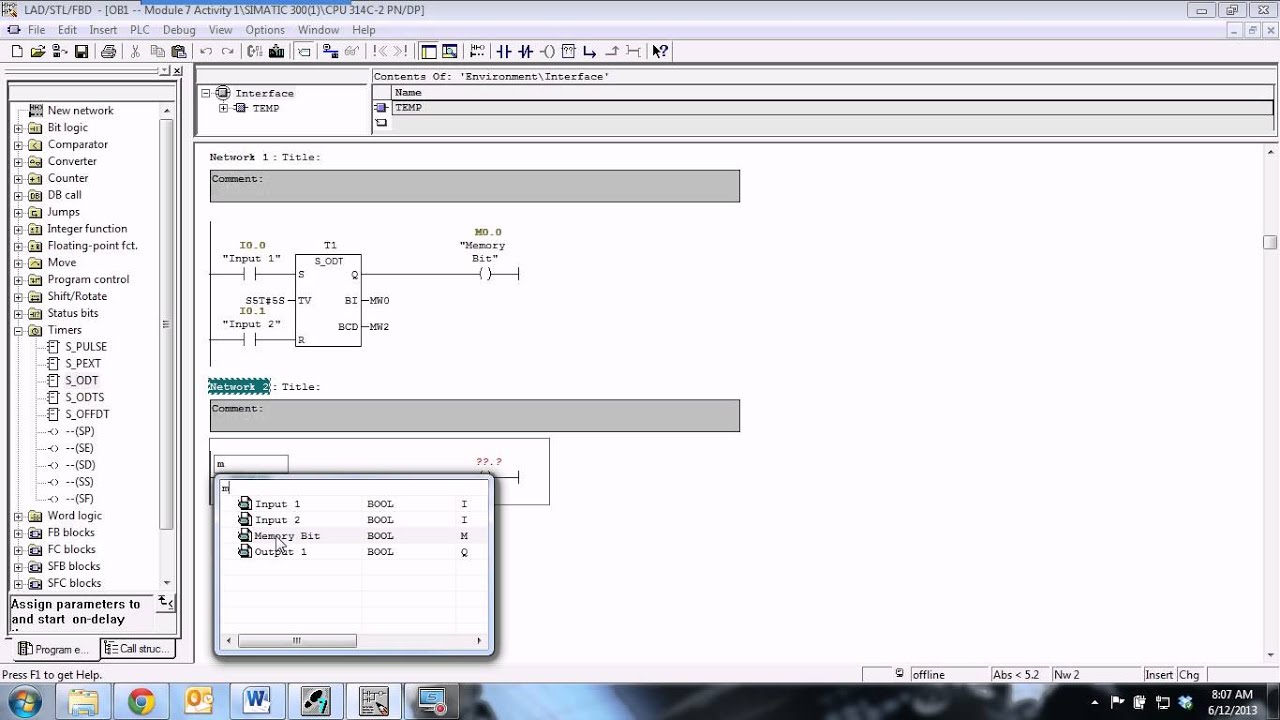Open Microsoft Word from taskbar
This screenshot has width=1280, height=720.
click(257, 701)
